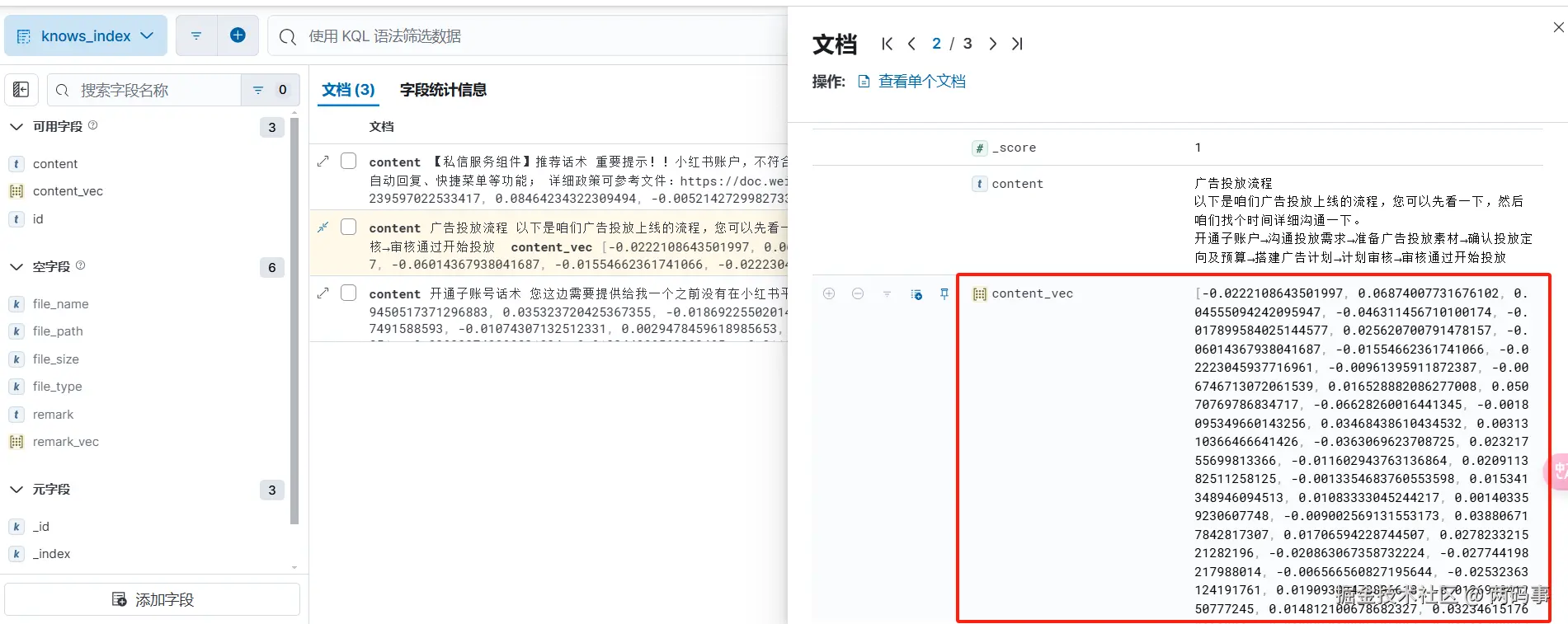Click the info icon next to 空字段
Screen dimensions: 1568x624
pyautogui.click(x=80, y=265)
